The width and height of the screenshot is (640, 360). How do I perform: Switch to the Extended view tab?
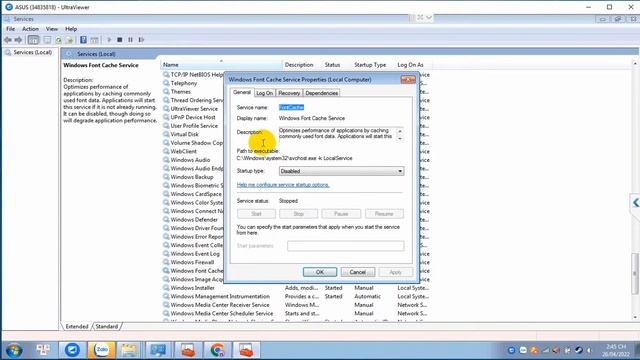pyautogui.click(x=77, y=327)
